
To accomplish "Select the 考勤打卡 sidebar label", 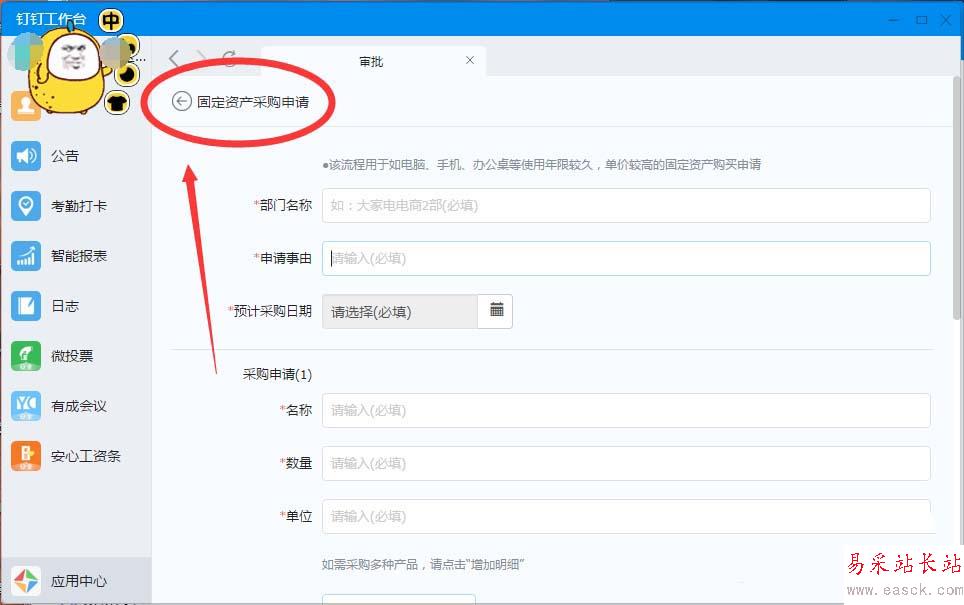I will 79,206.
